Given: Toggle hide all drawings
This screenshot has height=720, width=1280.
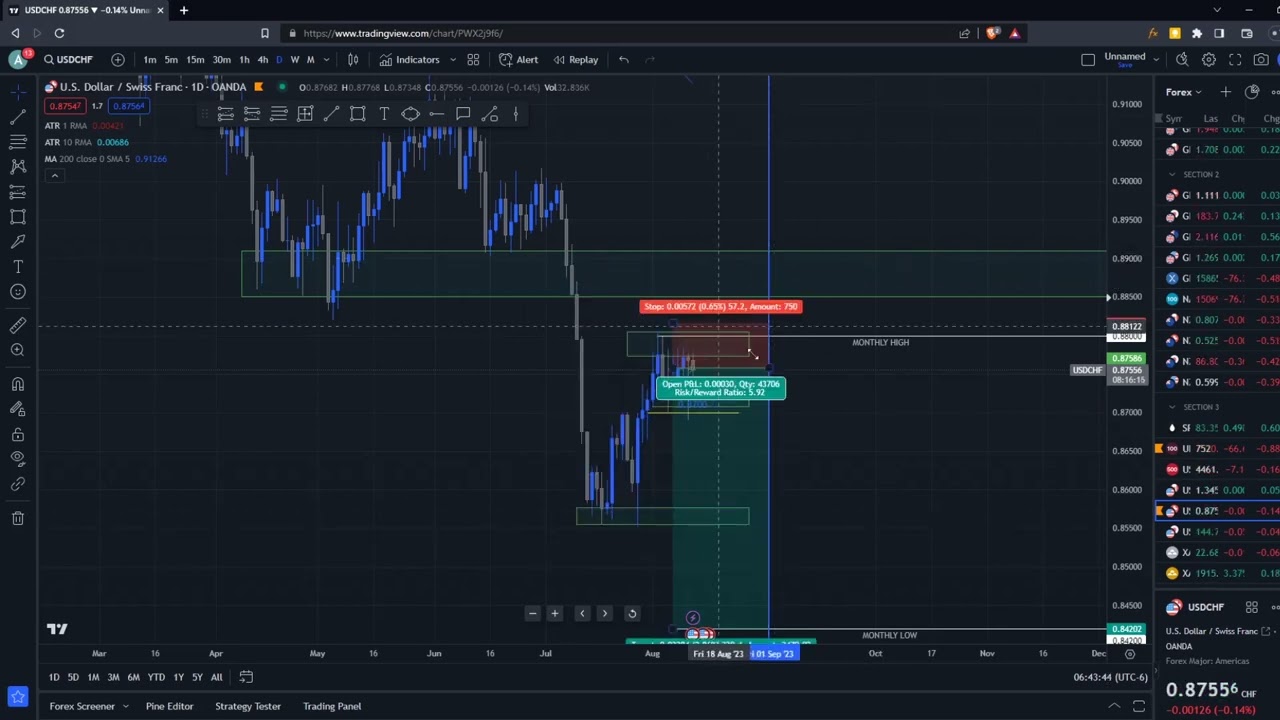Looking at the screenshot, I should point(18,459).
